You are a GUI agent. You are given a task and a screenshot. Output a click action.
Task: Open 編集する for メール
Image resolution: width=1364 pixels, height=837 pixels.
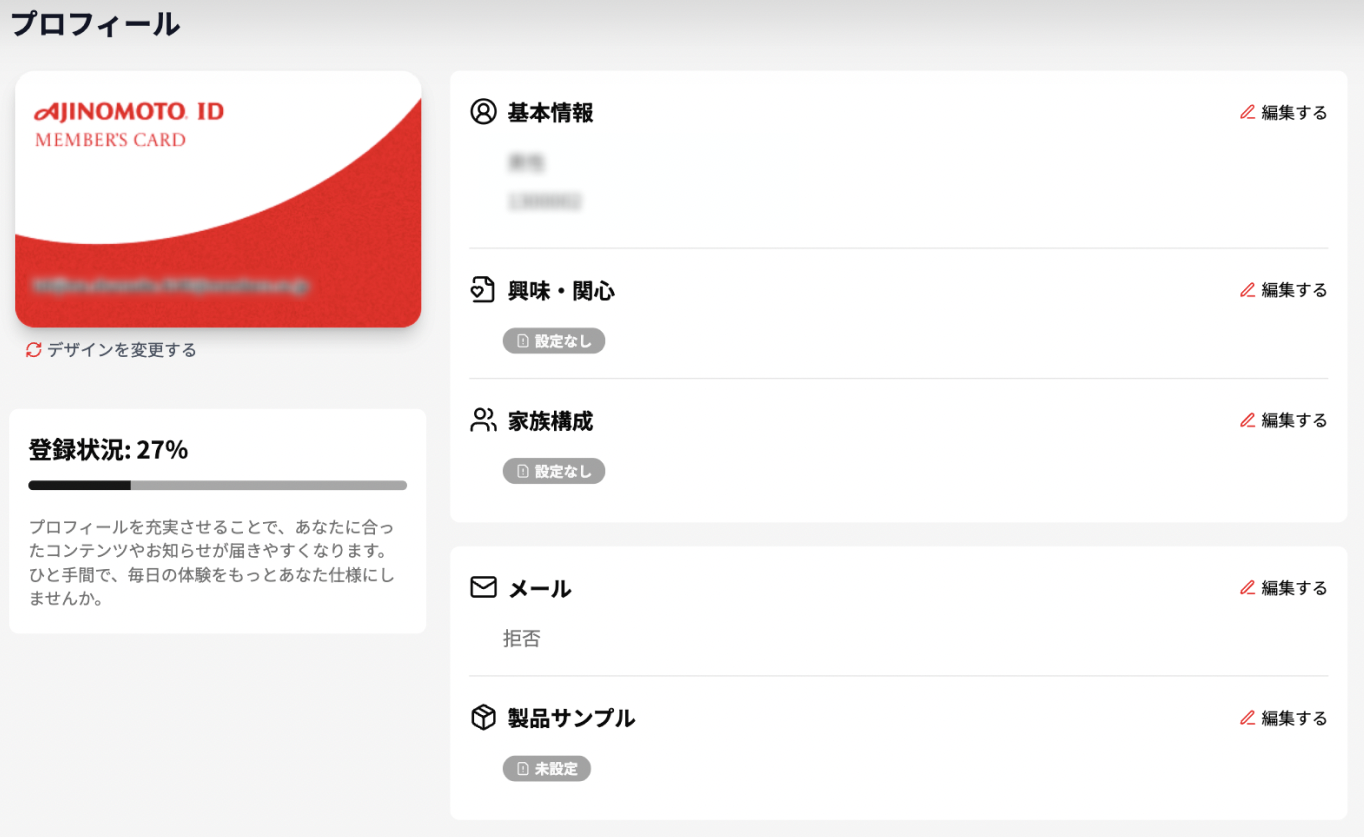1284,588
